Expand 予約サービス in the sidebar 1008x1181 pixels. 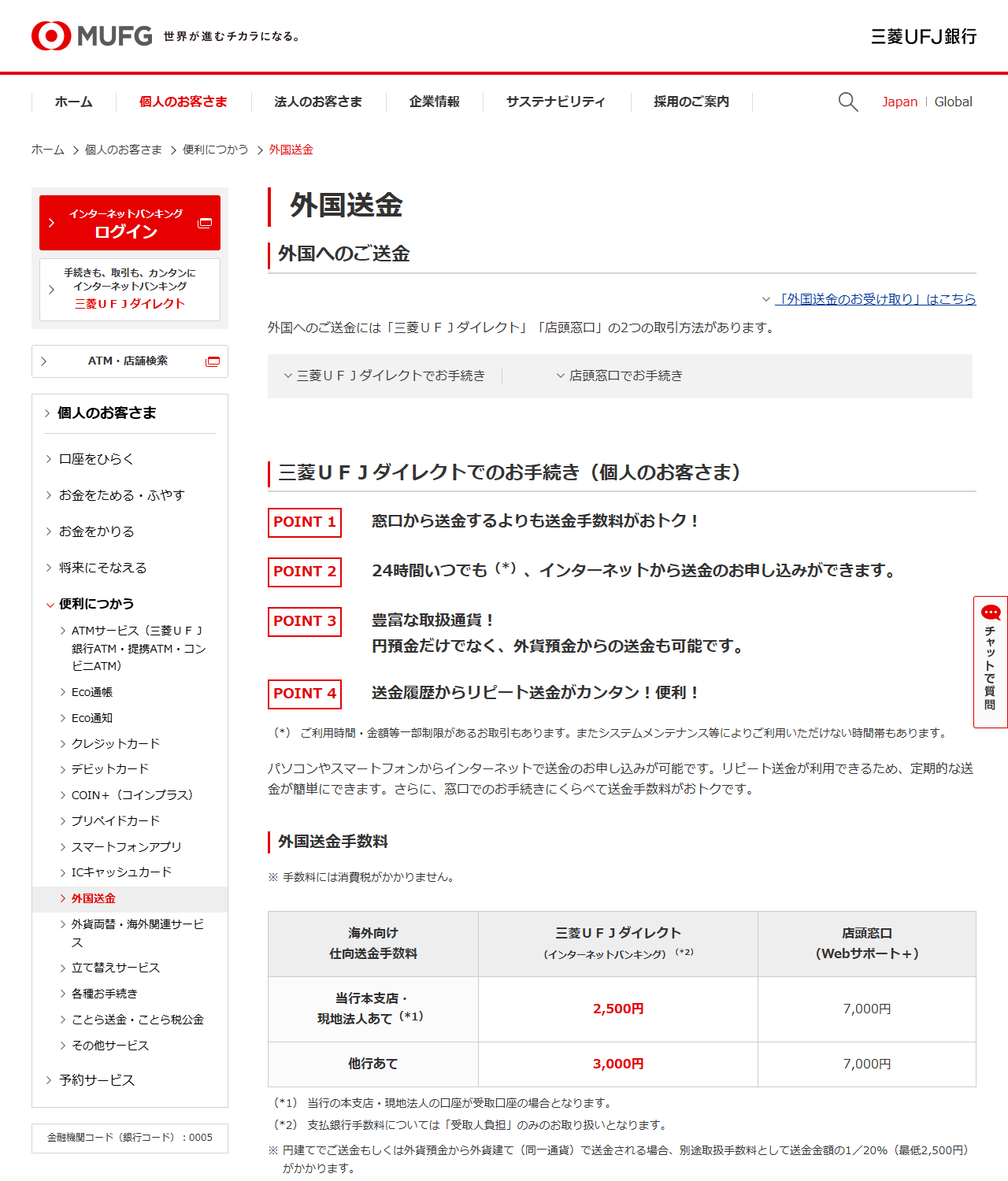[x=97, y=1080]
